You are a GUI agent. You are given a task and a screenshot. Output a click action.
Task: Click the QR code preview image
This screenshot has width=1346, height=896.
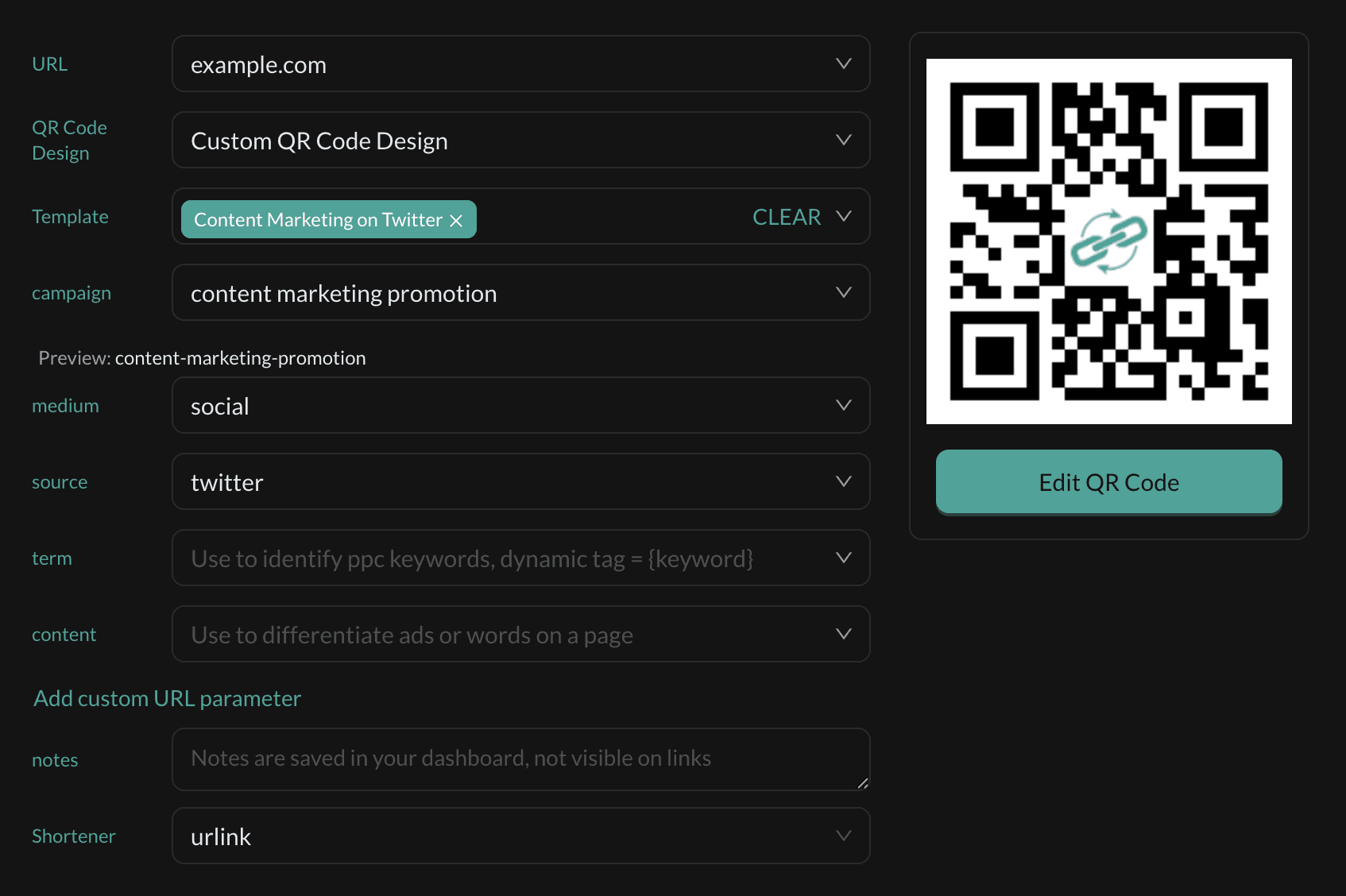coord(1109,241)
